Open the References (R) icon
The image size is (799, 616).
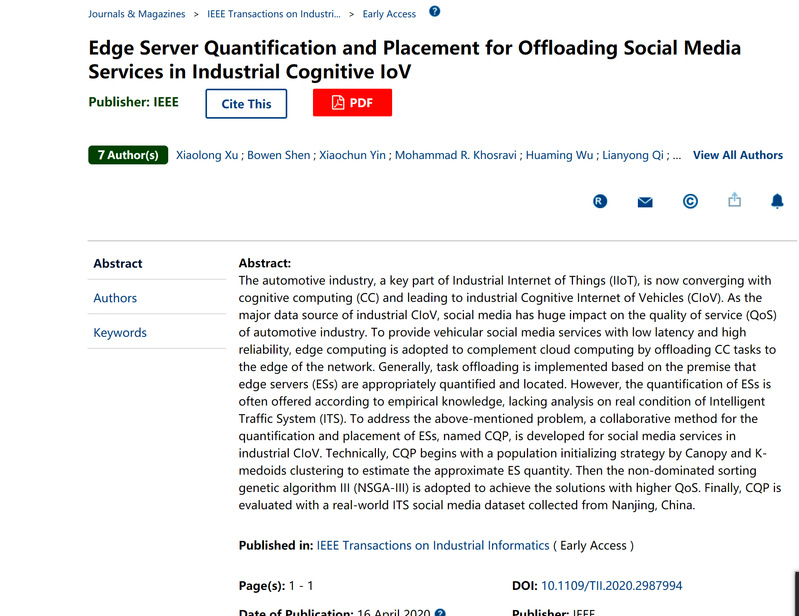600,201
